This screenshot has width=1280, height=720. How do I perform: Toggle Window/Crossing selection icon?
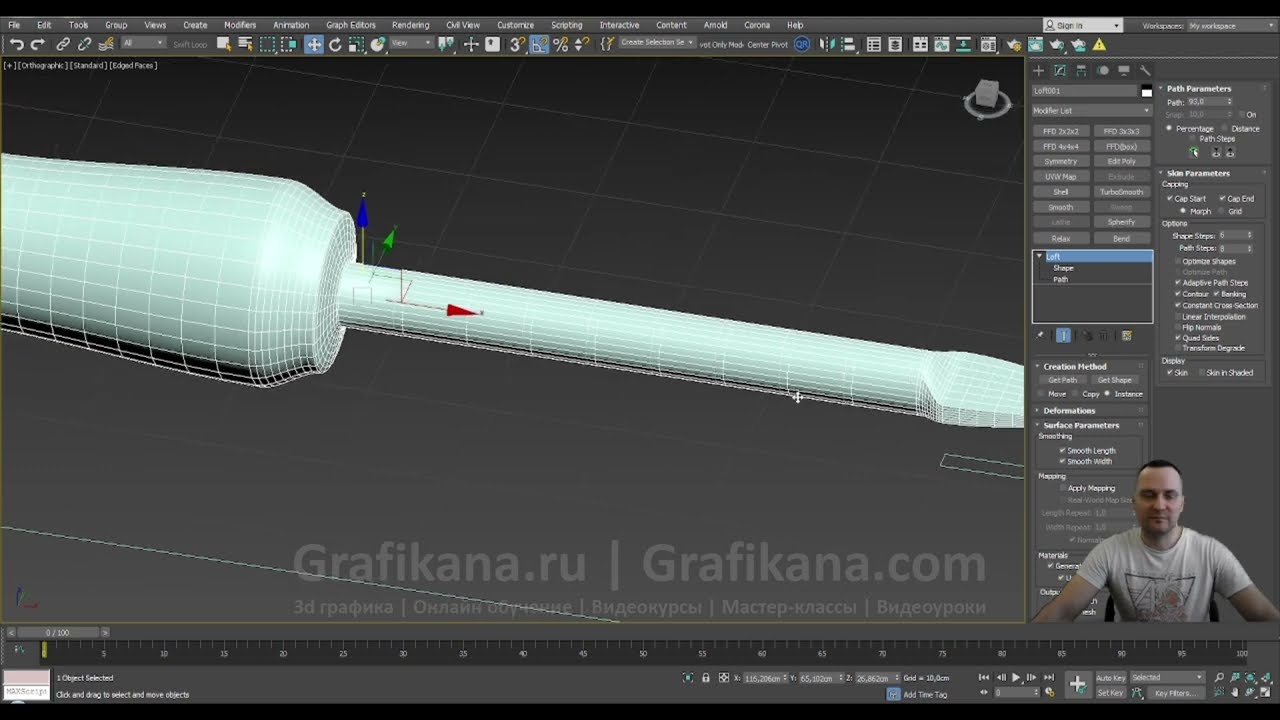point(289,44)
